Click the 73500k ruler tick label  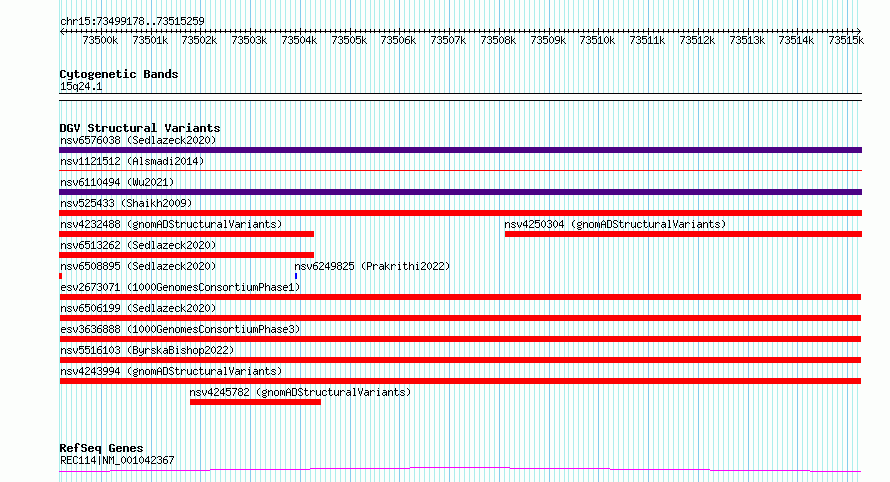click(100, 41)
